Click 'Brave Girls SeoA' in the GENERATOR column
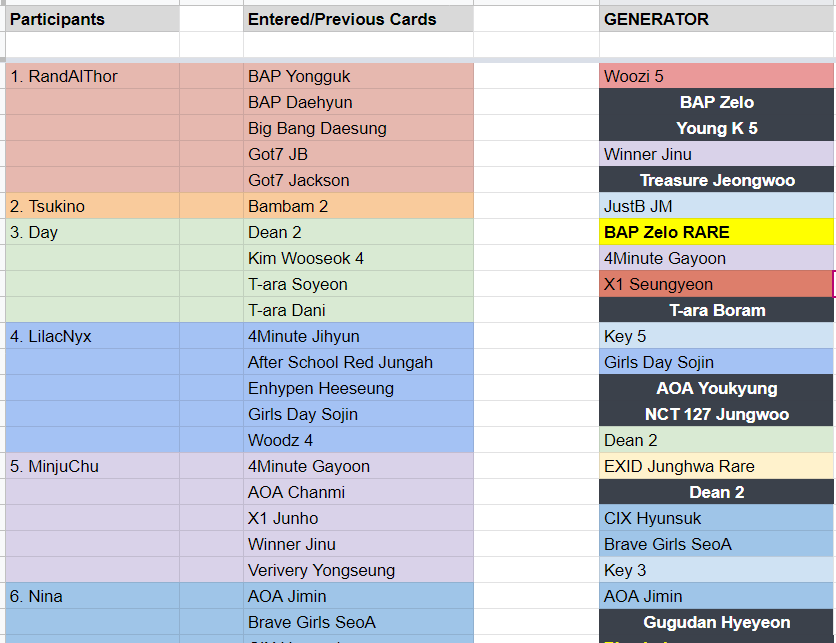 (x=717, y=544)
